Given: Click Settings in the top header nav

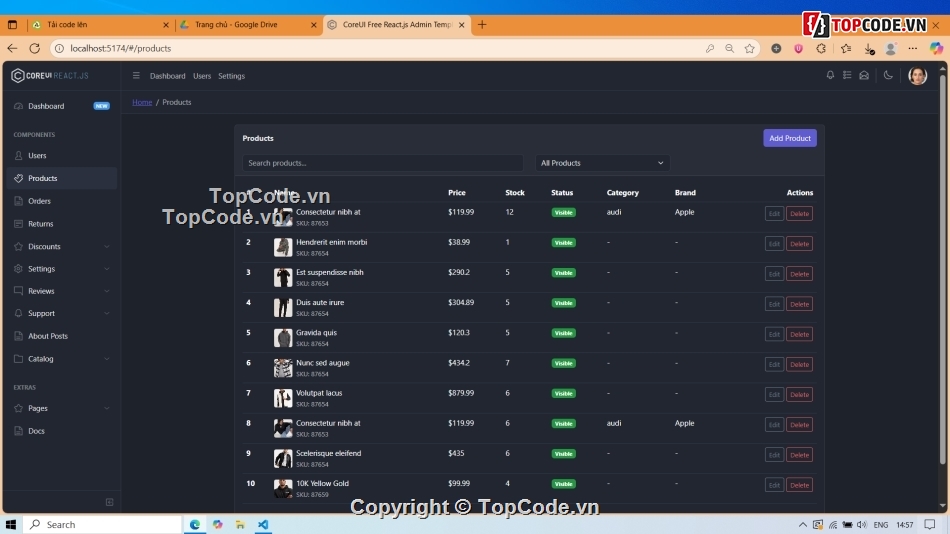Looking at the screenshot, I should coord(231,76).
